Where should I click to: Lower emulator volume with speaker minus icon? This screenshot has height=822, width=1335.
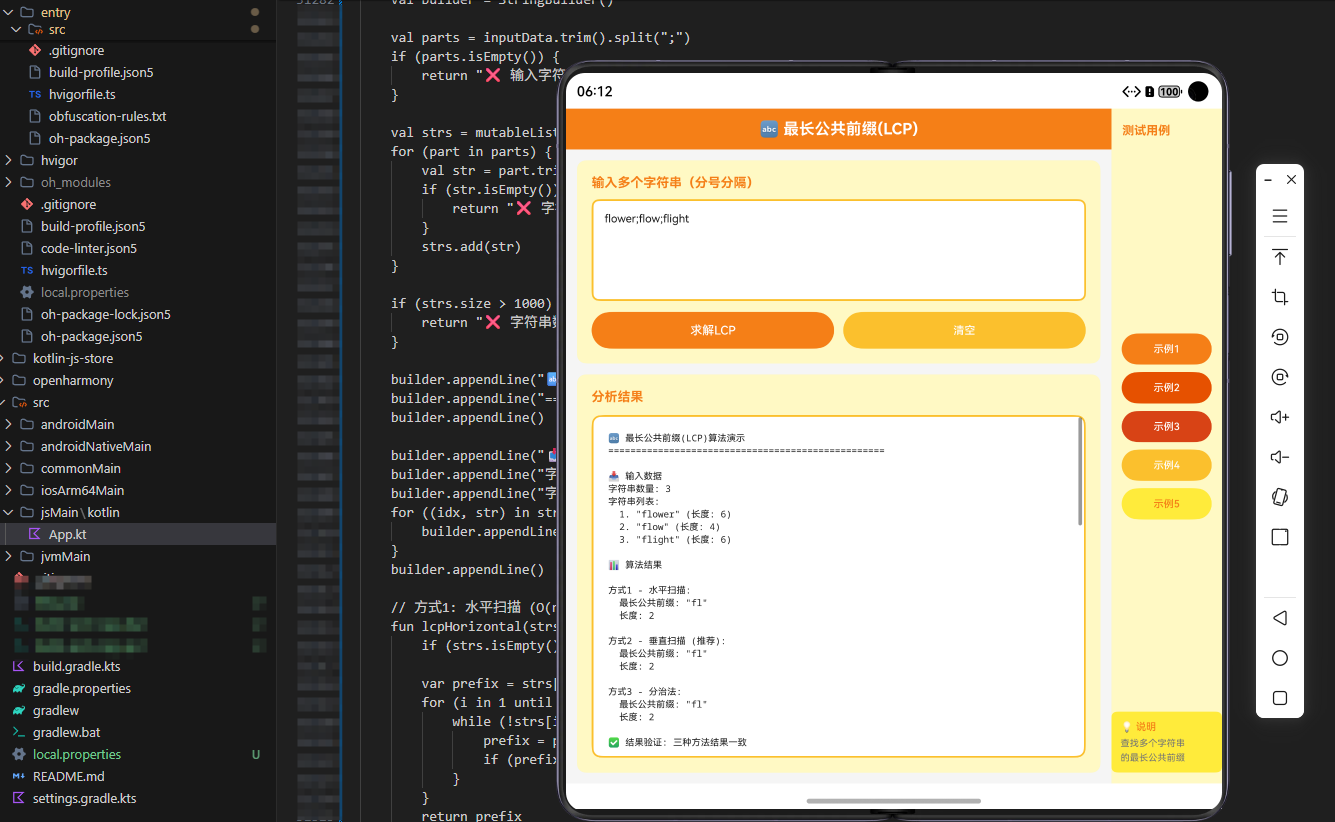pos(1279,457)
